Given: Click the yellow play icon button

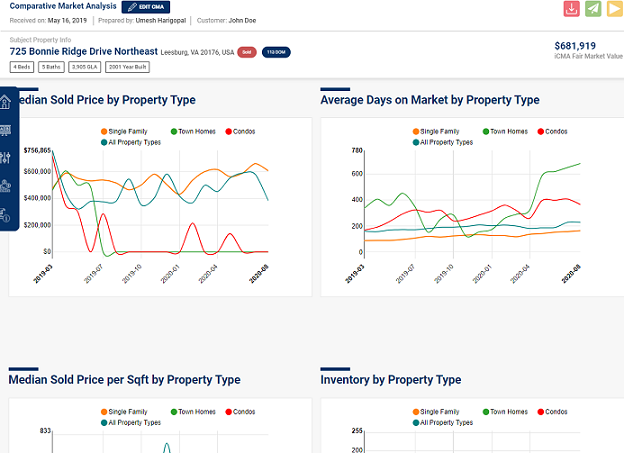Looking at the screenshot, I should click(x=615, y=9).
